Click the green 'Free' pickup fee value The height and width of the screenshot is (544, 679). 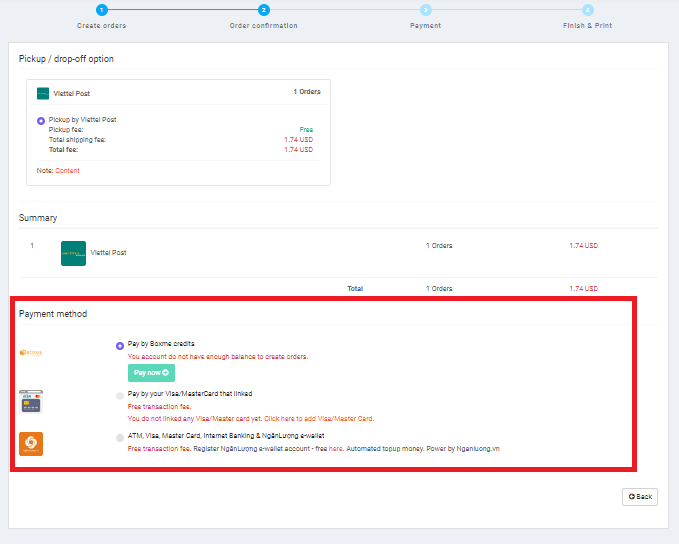(x=306, y=130)
